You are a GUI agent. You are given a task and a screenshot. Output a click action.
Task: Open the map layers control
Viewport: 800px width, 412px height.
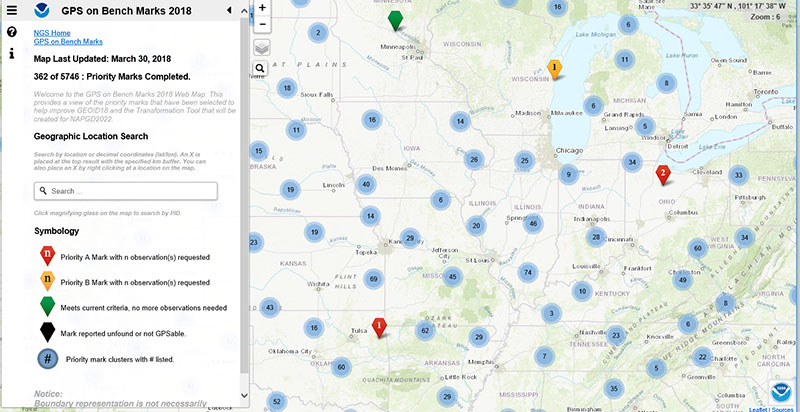261,46
